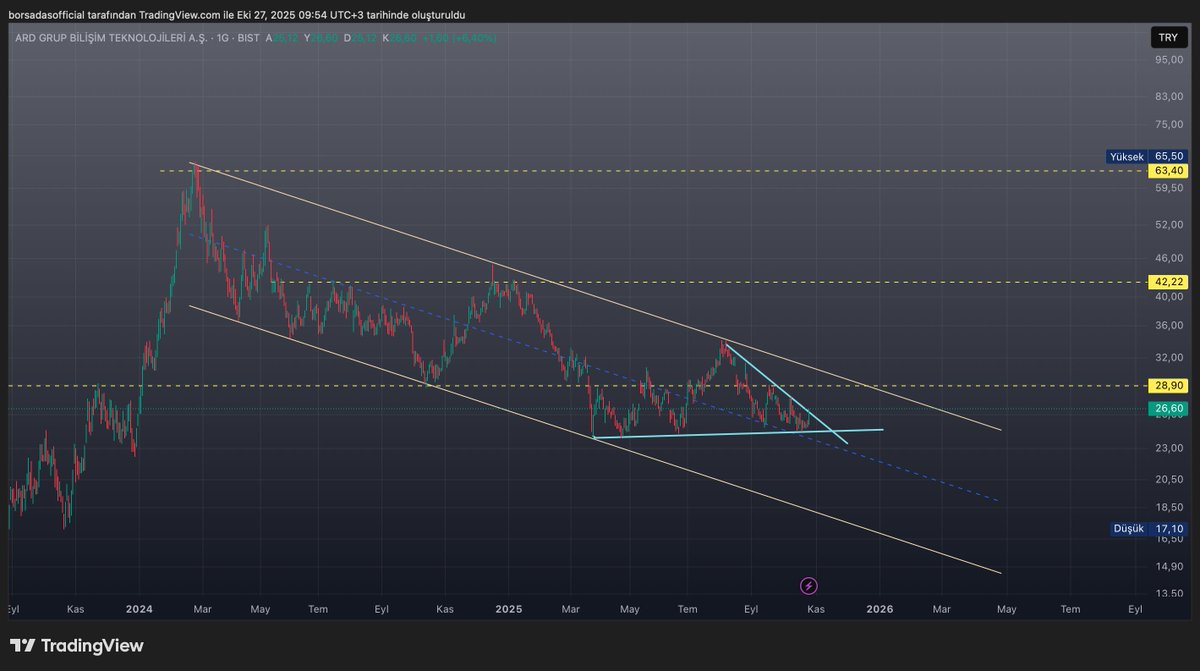Click the borsadasofficial snapshot caption text

pyautogui.click(x=237, y=15)
